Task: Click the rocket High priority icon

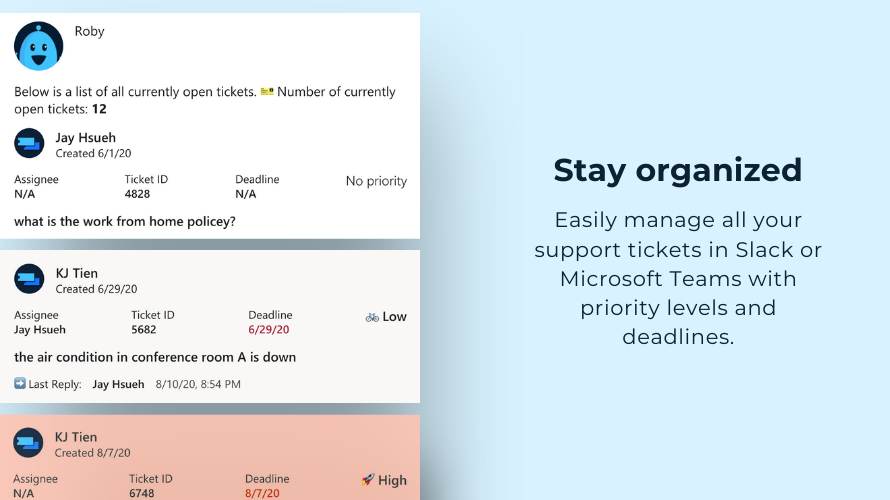Action: pos(368,480)
